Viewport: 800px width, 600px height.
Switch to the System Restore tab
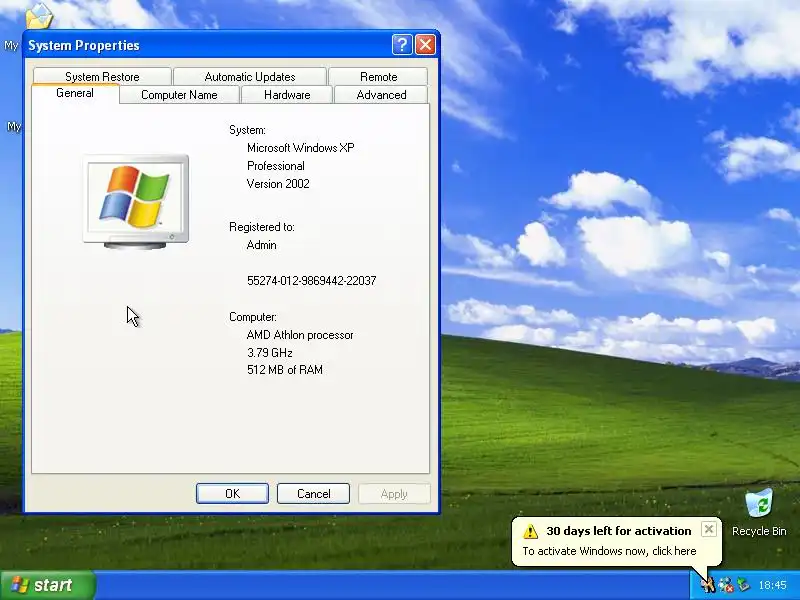[x=102, y=77]
